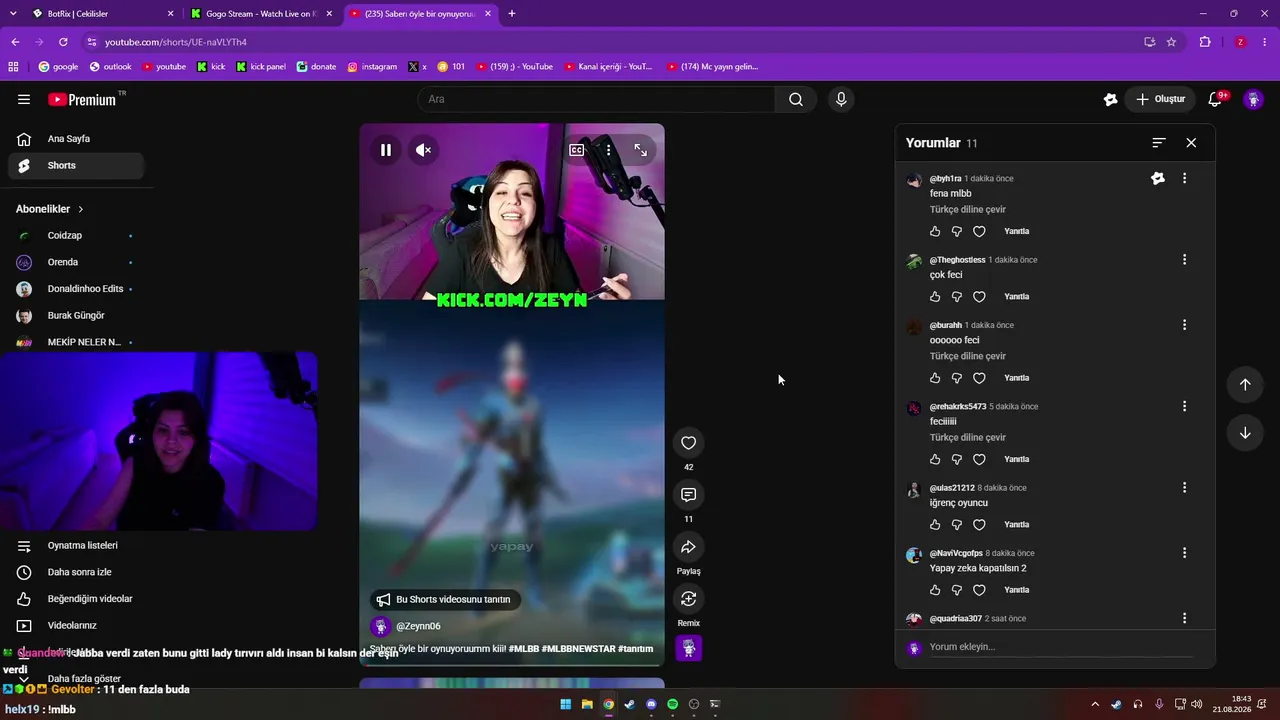
Task: Open three-dot menu for @burahh comment
Action: click(x=1185, y=325)
